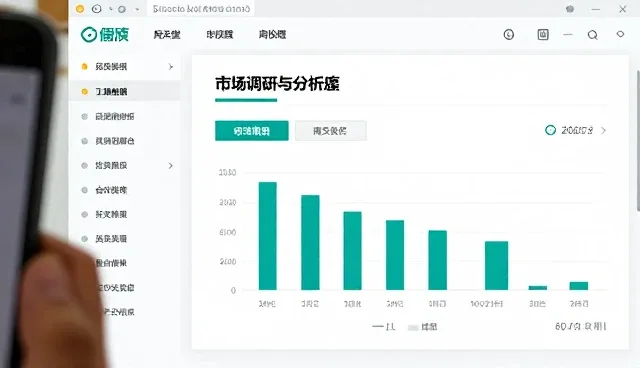This screenshot has width=640, height=368.
Task: Click the green clock icon beside the date
Action: 550,130
